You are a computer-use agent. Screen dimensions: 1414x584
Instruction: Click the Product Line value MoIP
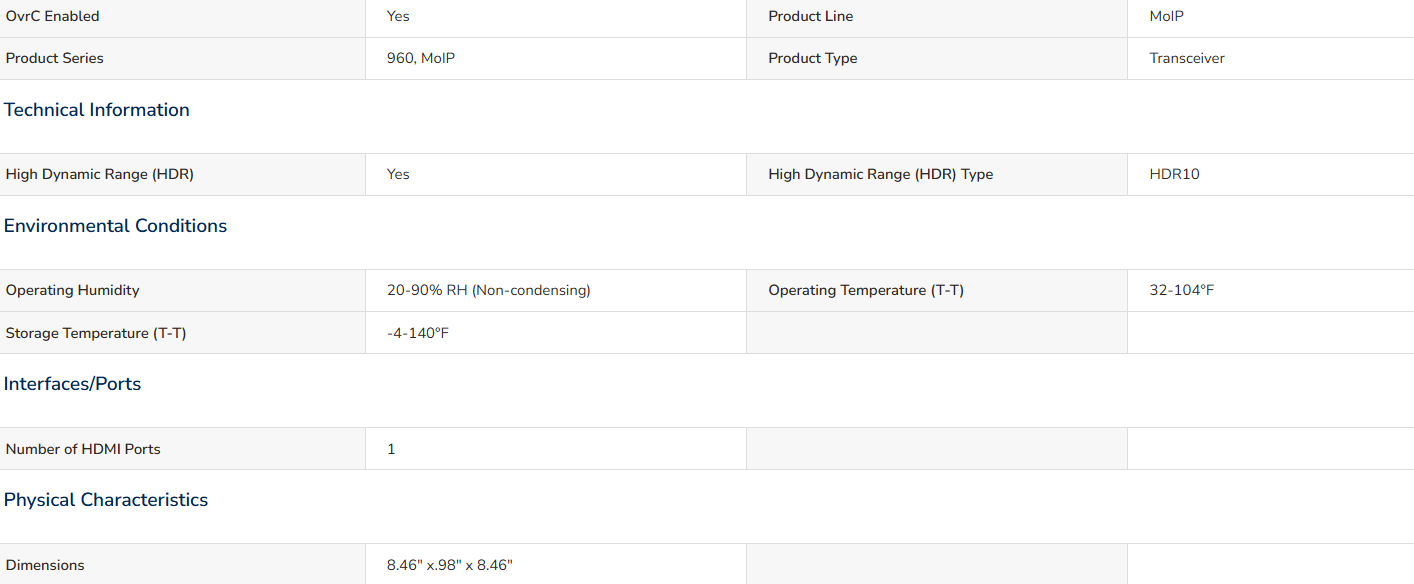(1167, 16)
